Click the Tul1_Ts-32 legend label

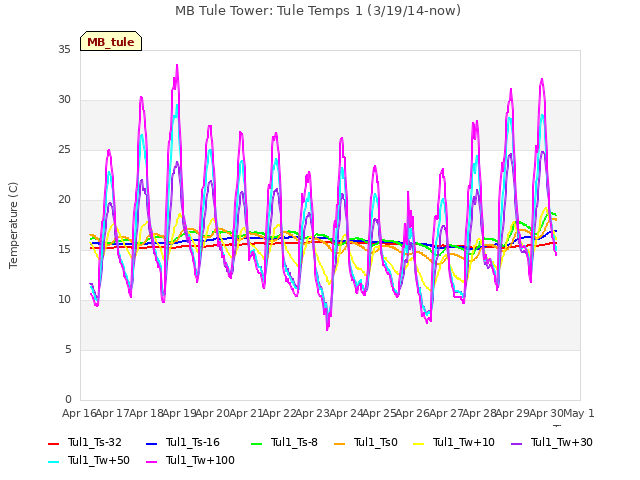tap(95, 442)
